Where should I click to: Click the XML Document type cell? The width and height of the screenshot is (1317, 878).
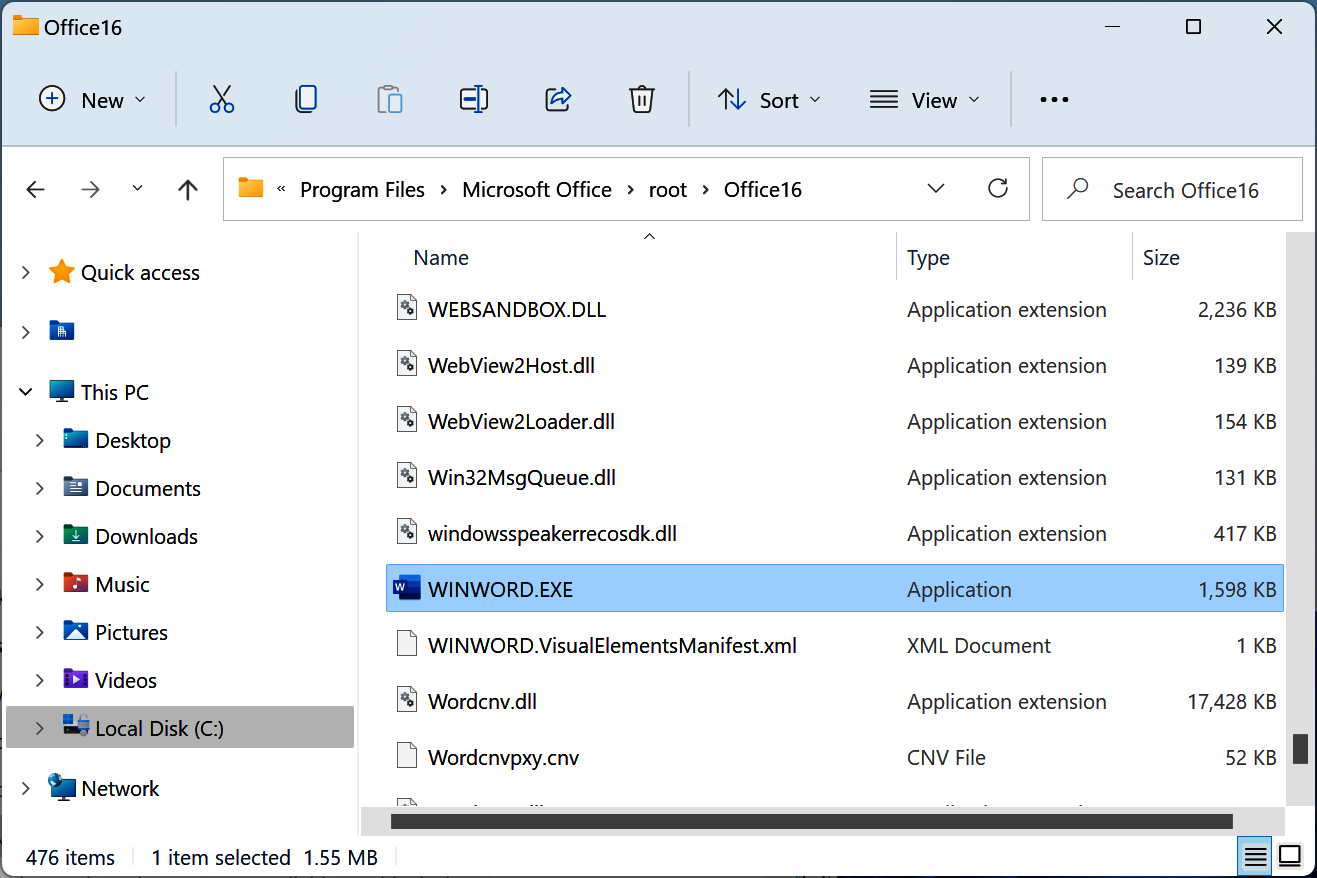979,645
